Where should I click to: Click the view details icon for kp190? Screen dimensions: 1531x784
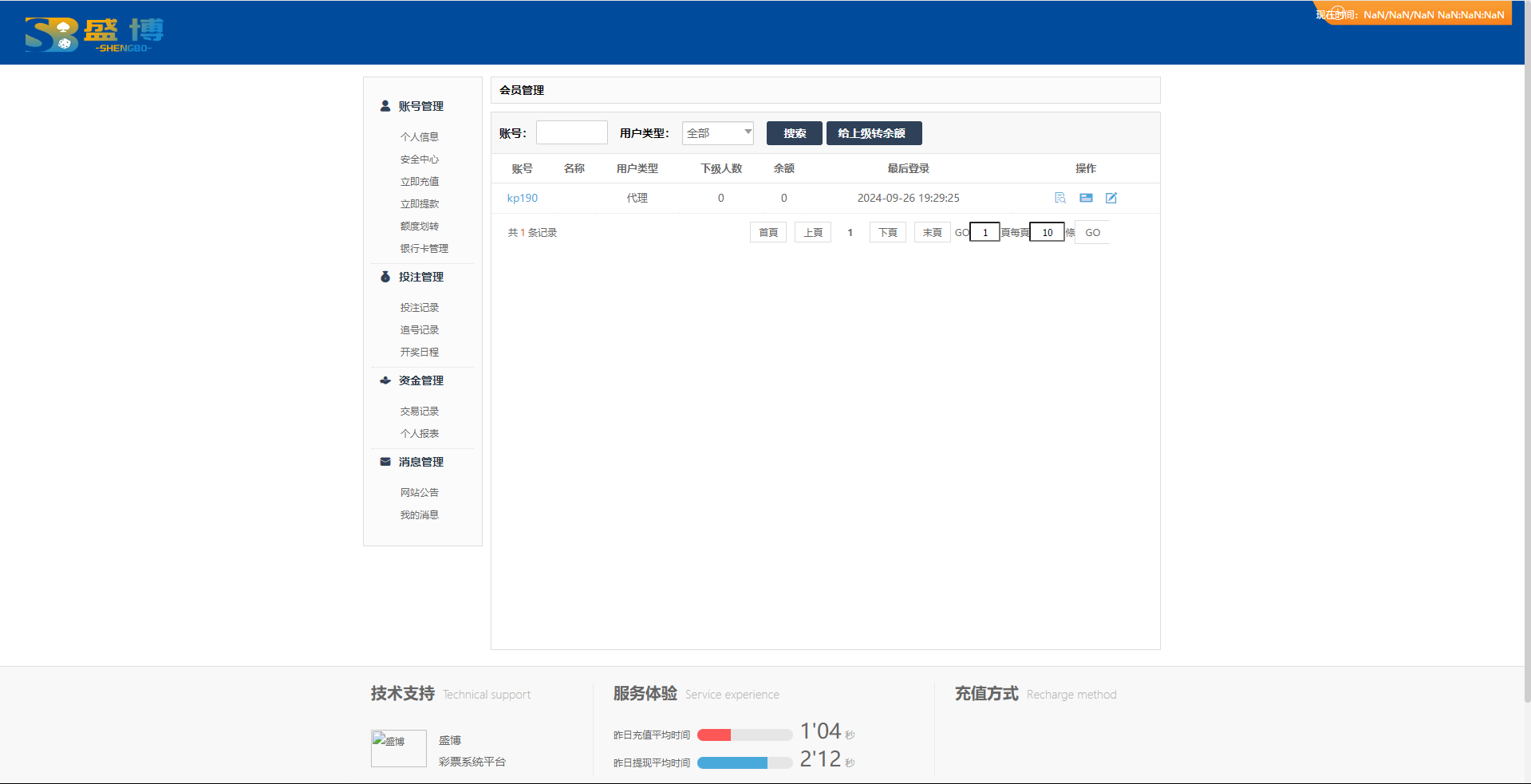coord(1059,198)
